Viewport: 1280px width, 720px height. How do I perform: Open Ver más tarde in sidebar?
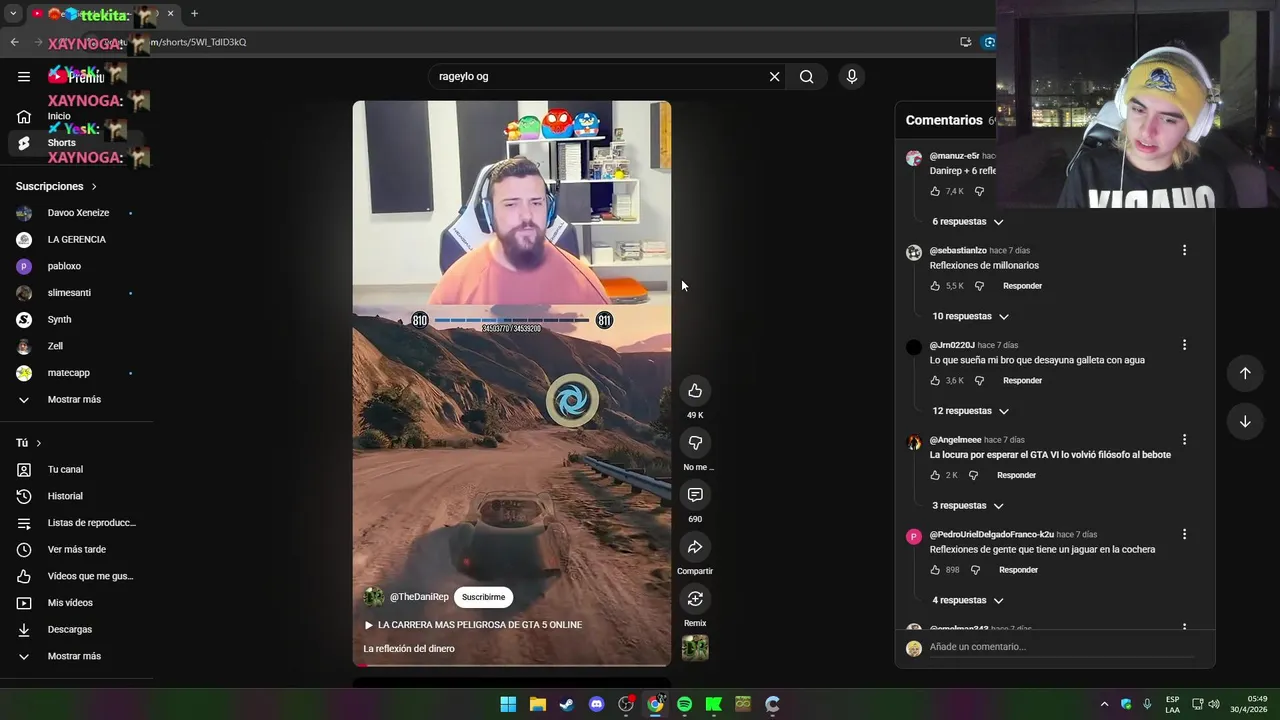76,550
